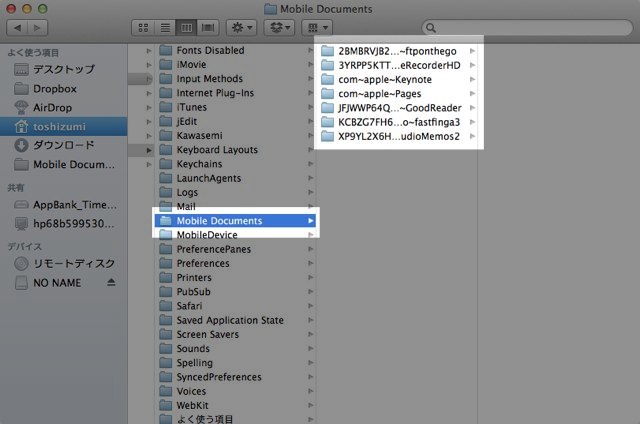Expand arrow next to com~apple~Pages
This screenshot has height=424, width=640.
472,94
